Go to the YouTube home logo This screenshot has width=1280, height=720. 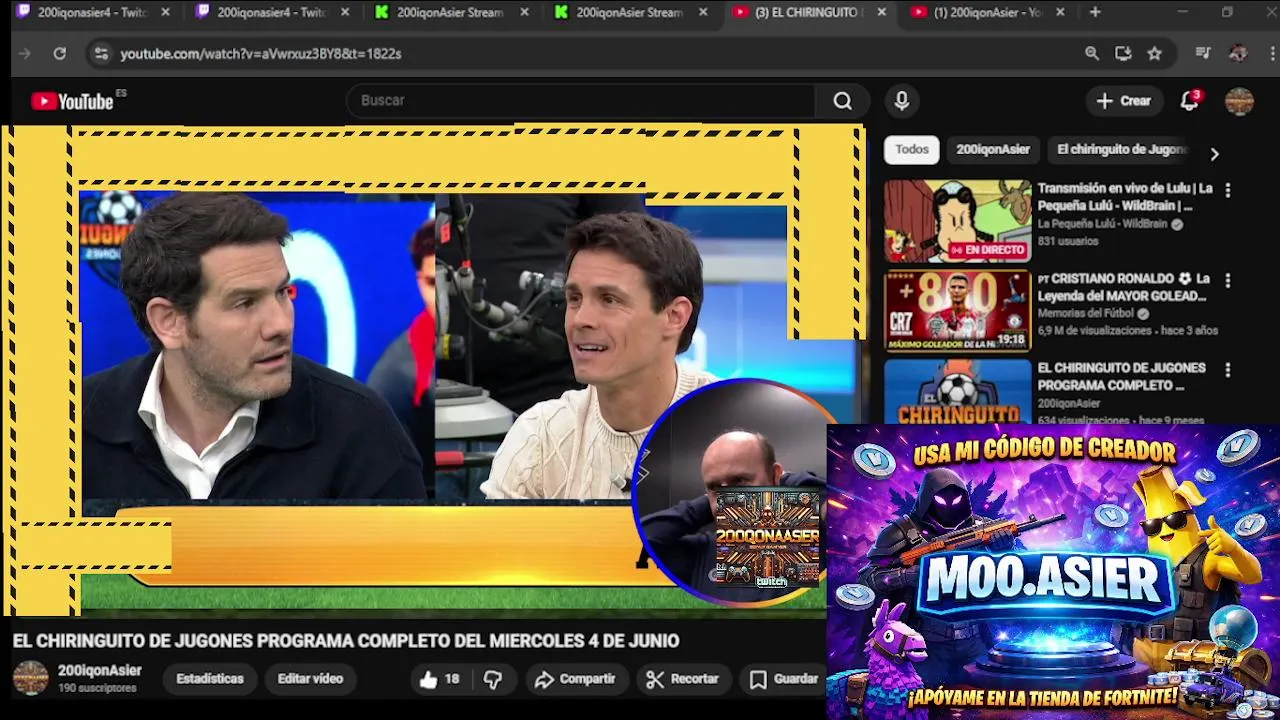[72, 101]
